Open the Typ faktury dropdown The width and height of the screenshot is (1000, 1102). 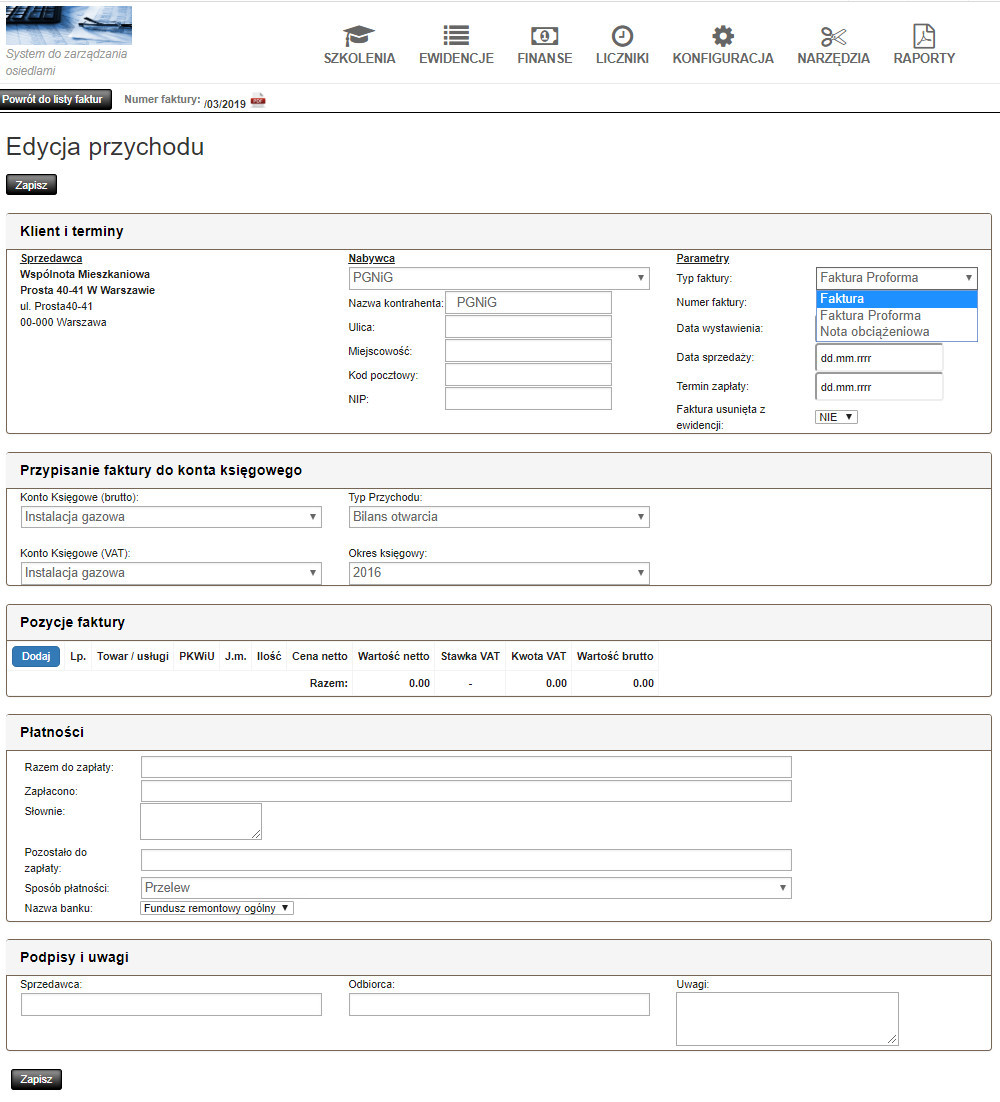[896, 278]
